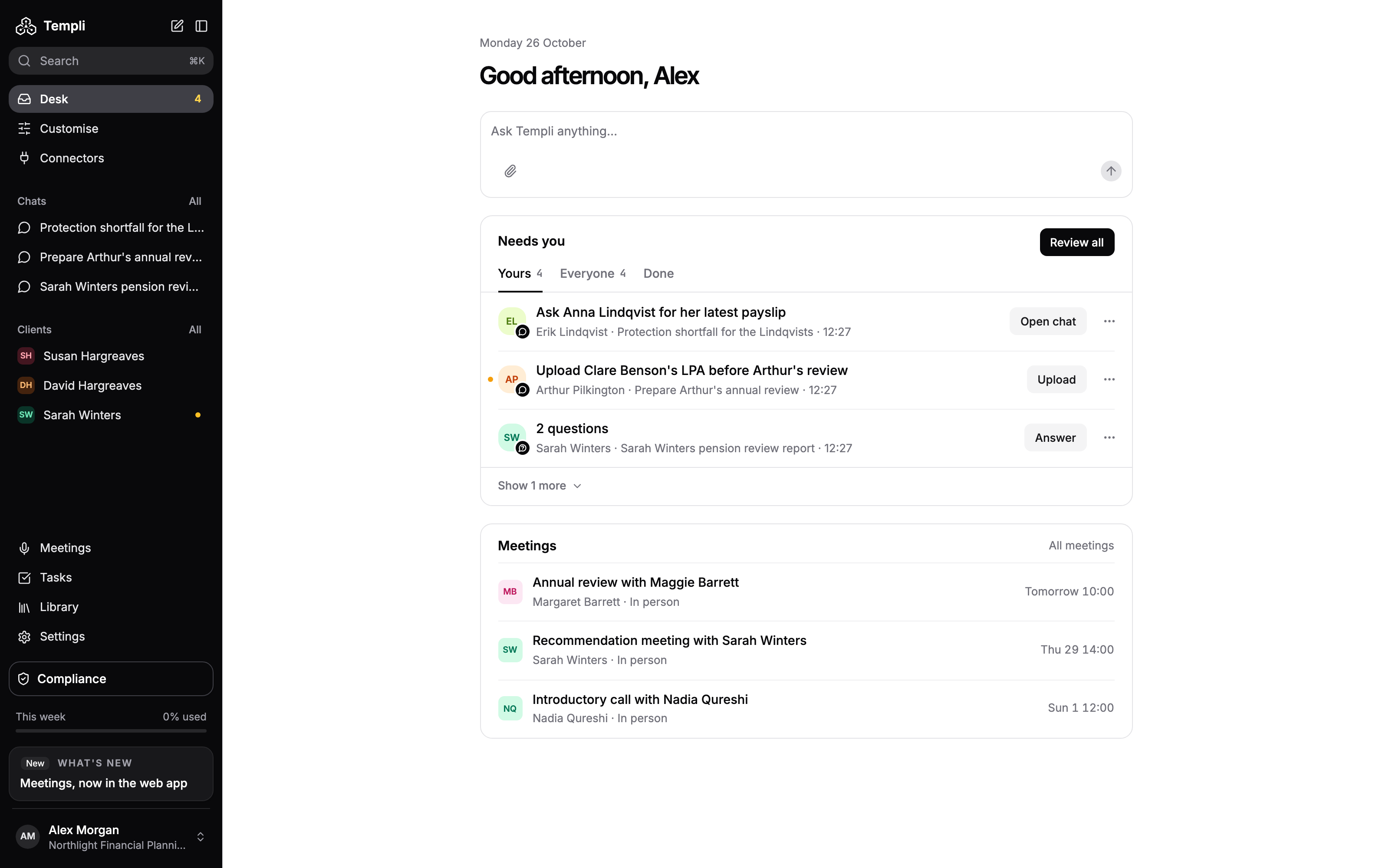Collapse the sidebar with the panel icon

201,26
